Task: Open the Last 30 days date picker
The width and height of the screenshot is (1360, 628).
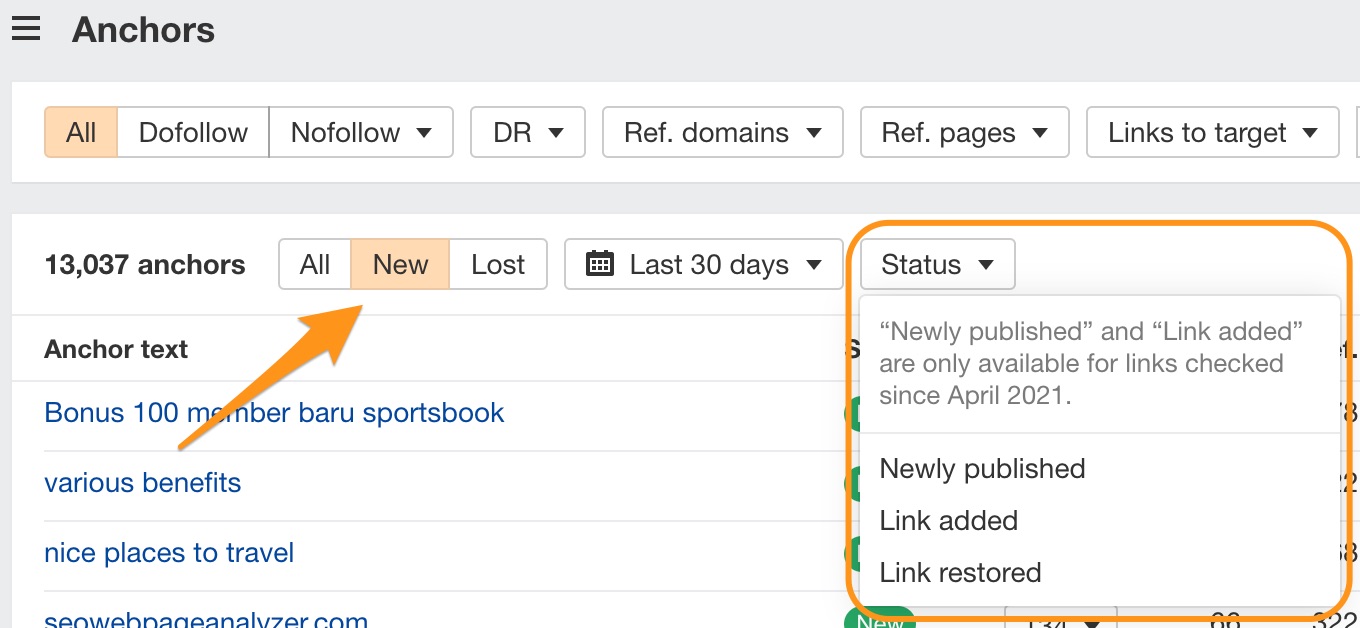Action: pos(704,264)
